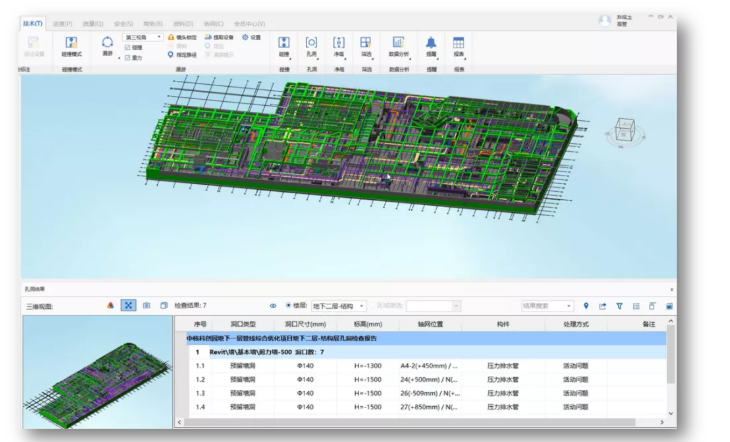Start the 漫游 roaming tool
730x442 pixels.
pos(108,46)
